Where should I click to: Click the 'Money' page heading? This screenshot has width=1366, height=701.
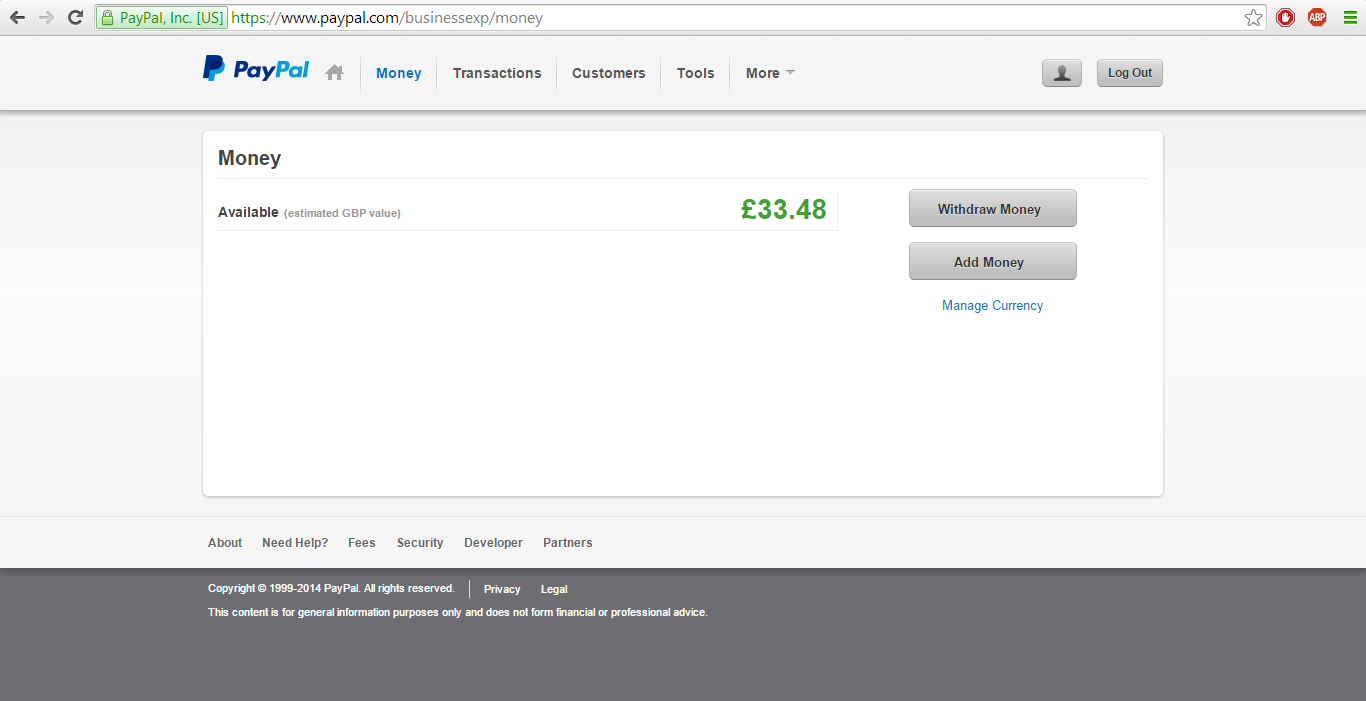click(250, 158)
